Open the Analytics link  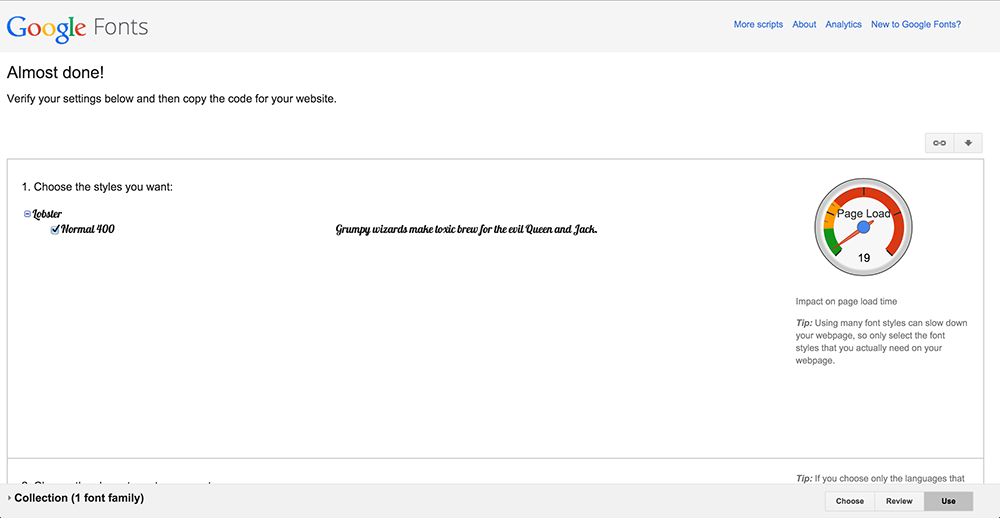pos(843,24)
